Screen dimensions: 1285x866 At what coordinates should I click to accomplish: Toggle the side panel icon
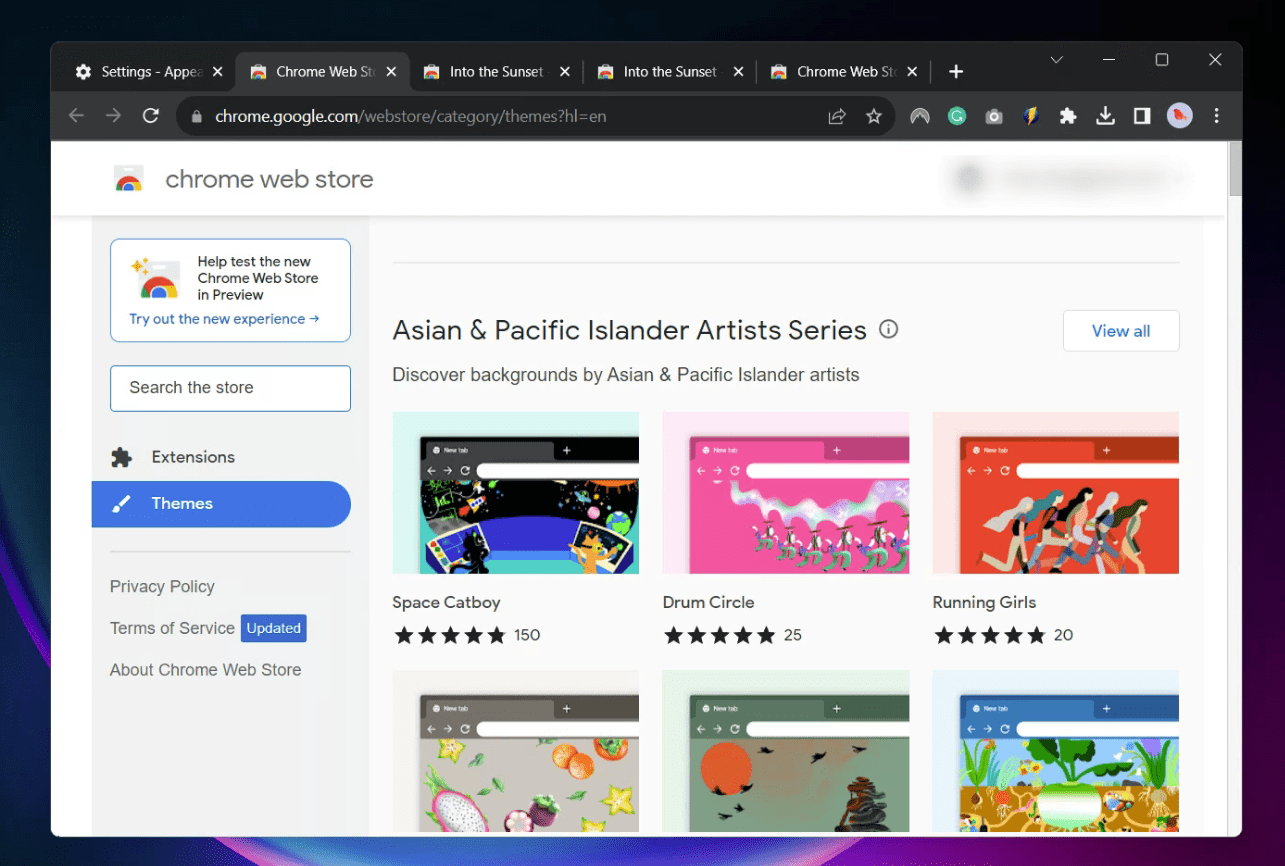(x=1142, y=116)
